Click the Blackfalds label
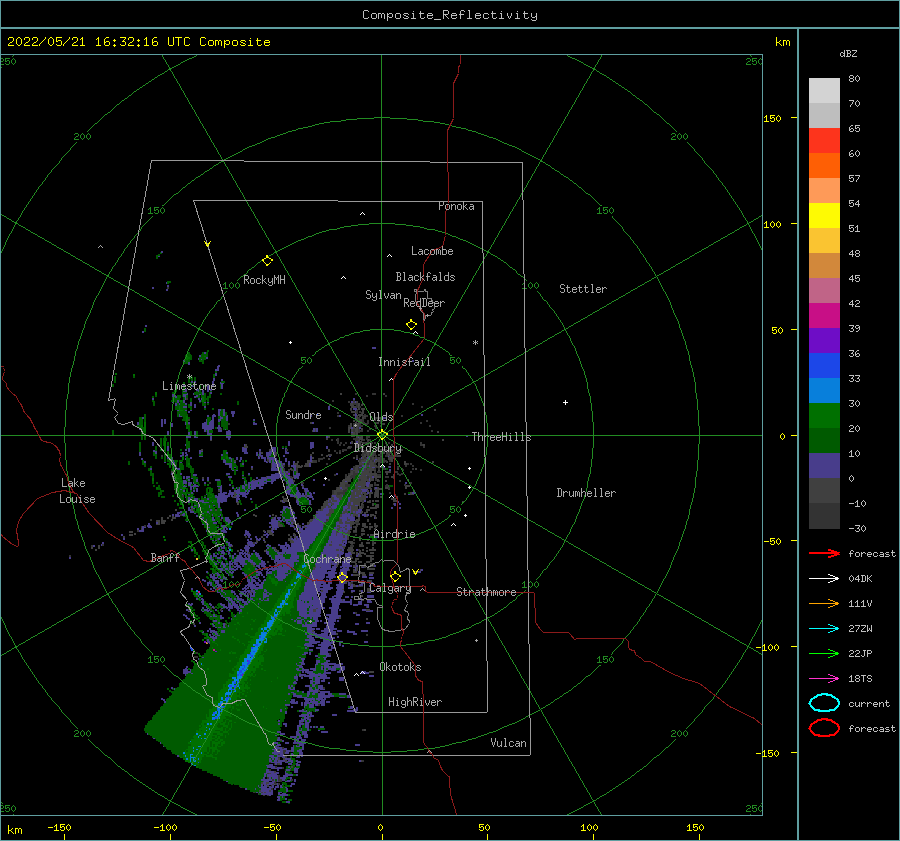Image resolution: width=900 pixels, height=841 pixels. pos(425,277)
